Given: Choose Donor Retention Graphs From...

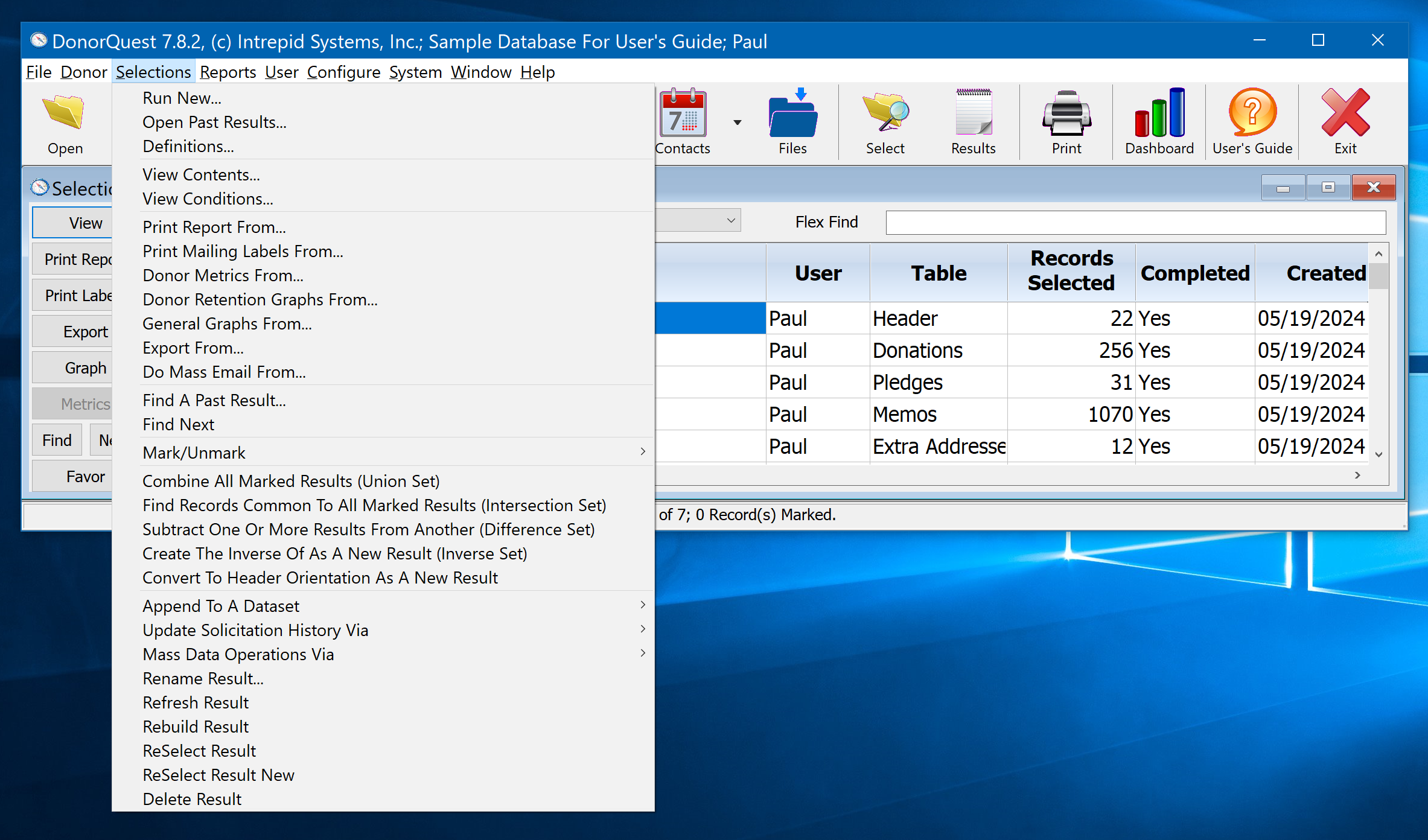Looking at the screenshot, I should [x=383, y=299].
